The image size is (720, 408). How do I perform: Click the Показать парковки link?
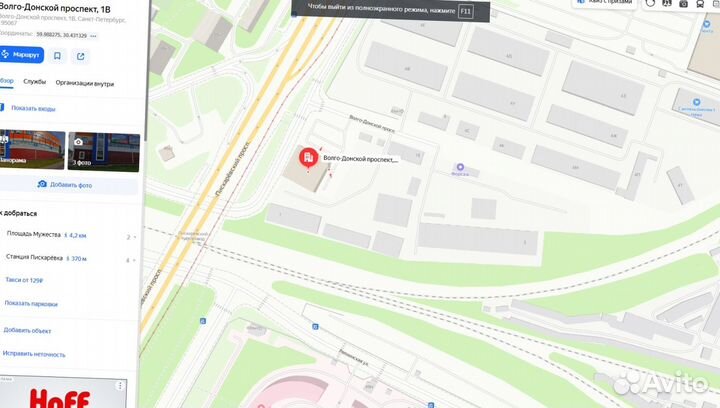click(31, 303)
